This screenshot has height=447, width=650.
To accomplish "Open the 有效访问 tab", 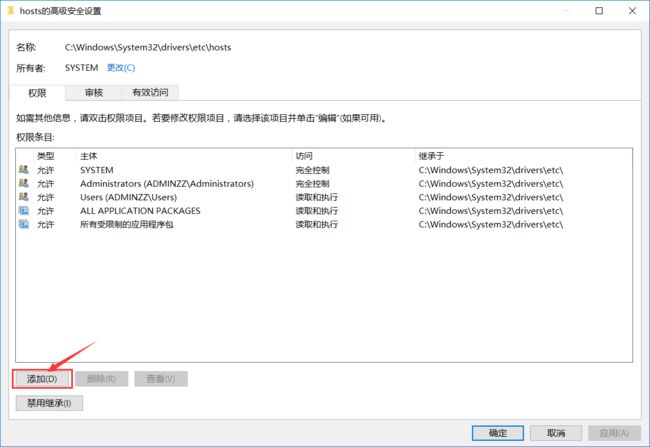I will (150, 92).
